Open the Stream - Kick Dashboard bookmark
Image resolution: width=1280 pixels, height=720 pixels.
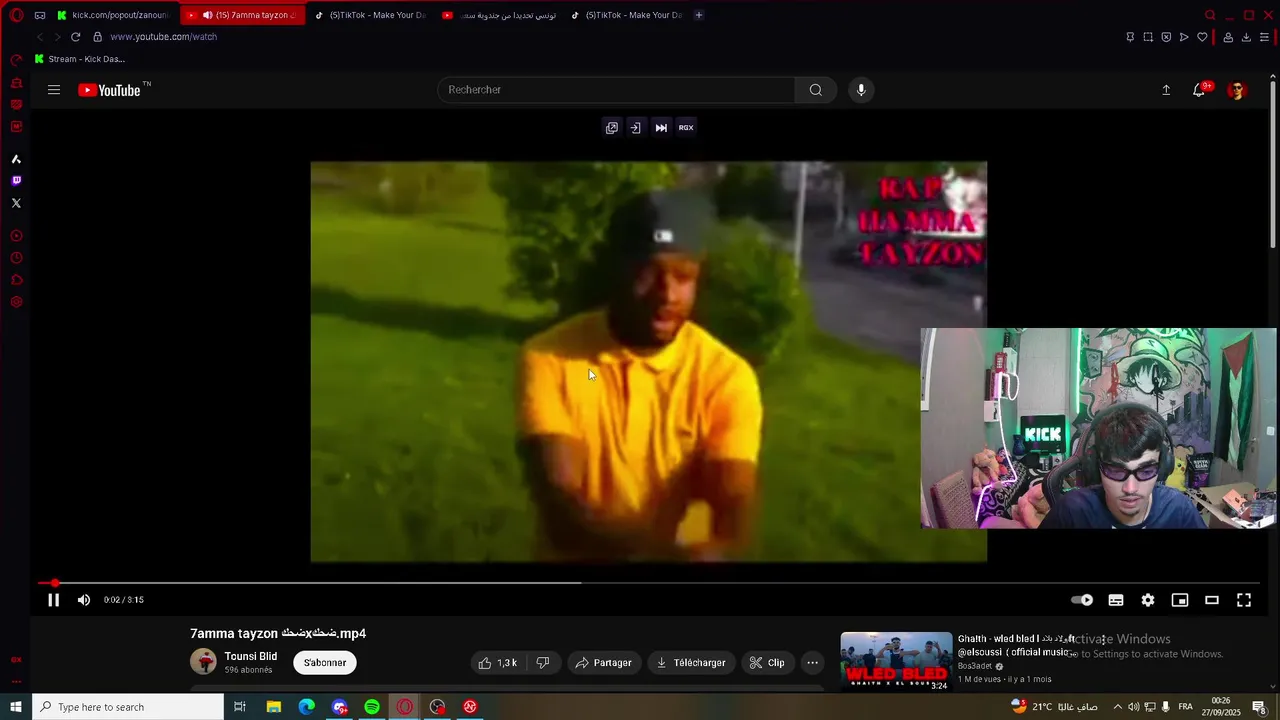click(80, 59)
